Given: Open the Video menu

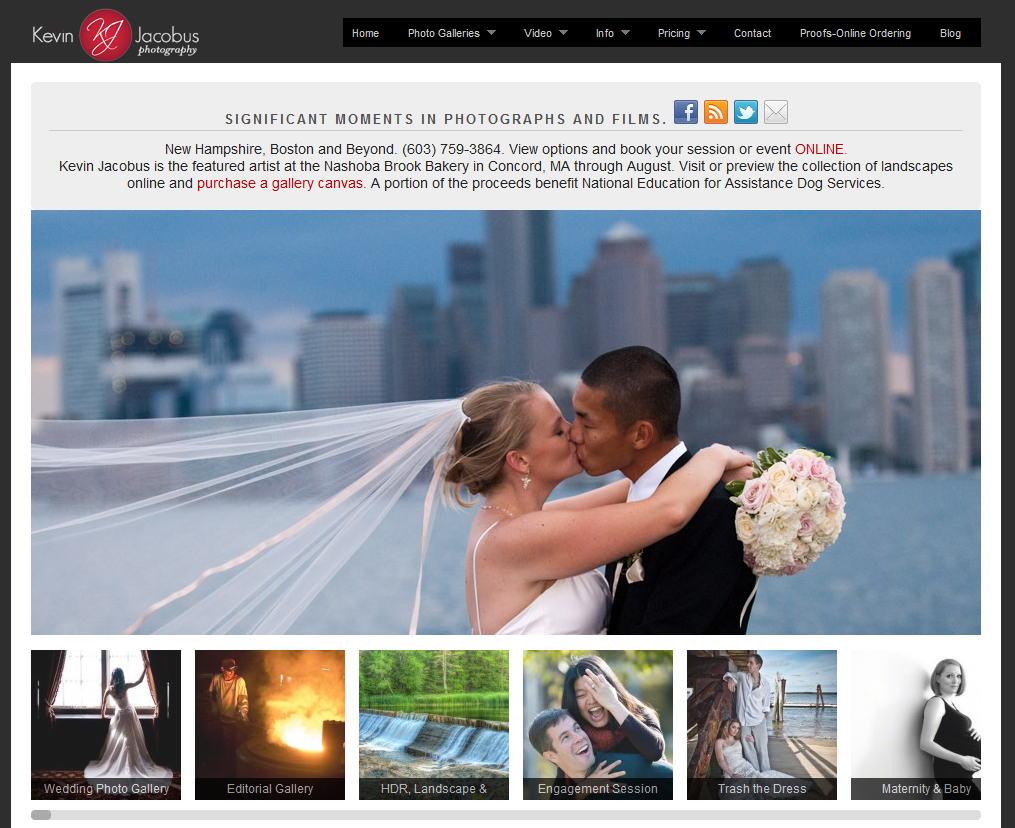Looking at the screenshot, I should pos(537,33).
